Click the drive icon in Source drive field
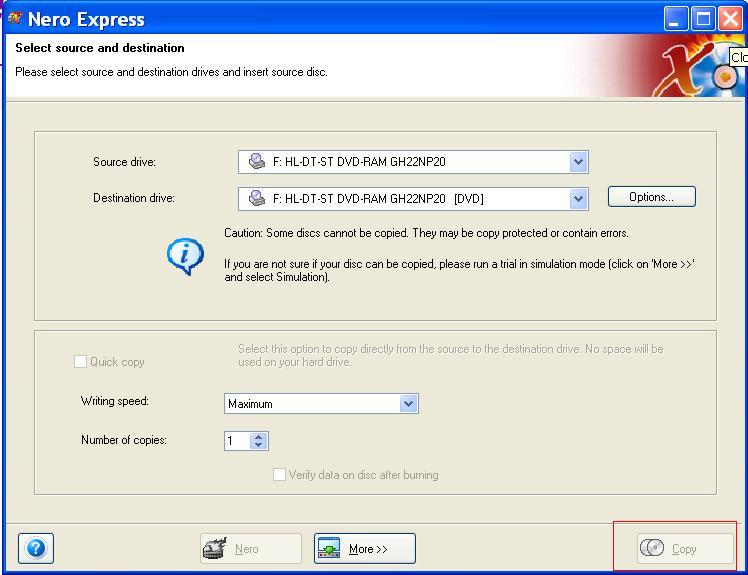This screenshot has width=748, height=575. tap(257, 161)
